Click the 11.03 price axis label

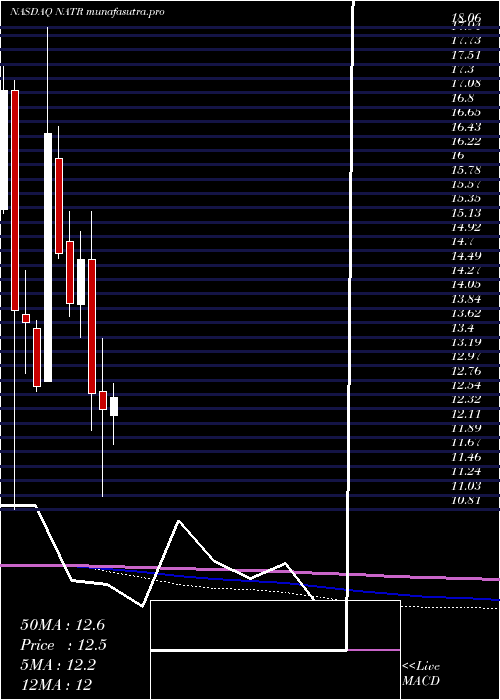466,486
